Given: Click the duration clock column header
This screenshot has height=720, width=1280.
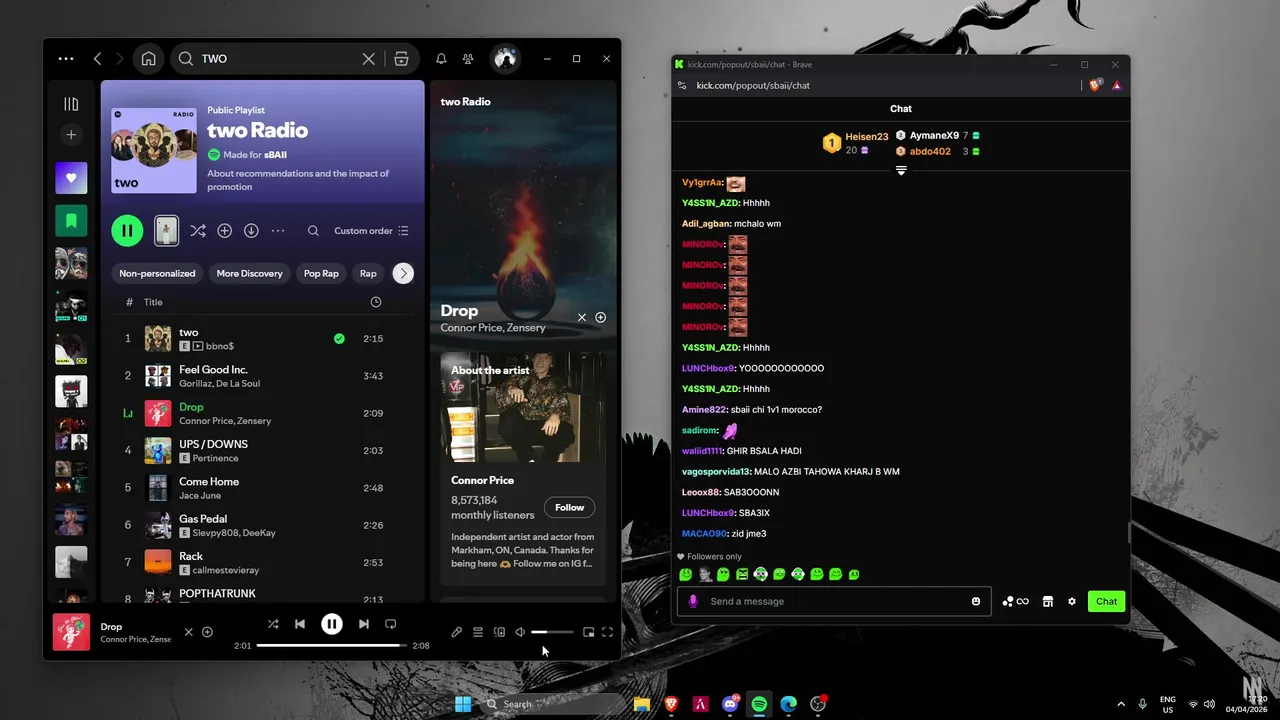Looking at the screenshot, I should pyautogui.click(x=376, y=302).
